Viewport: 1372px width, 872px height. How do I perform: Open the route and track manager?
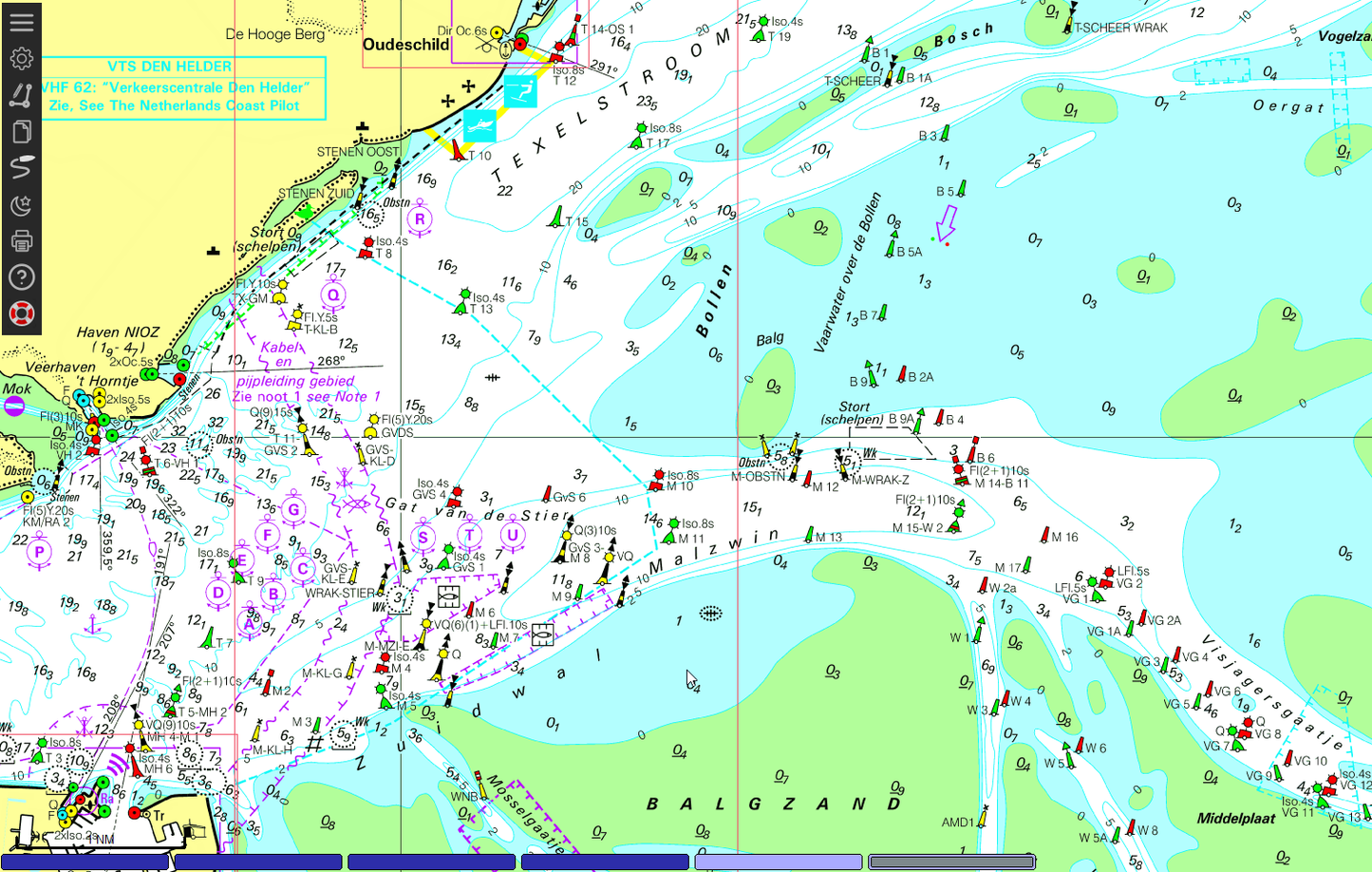(21, 167)
